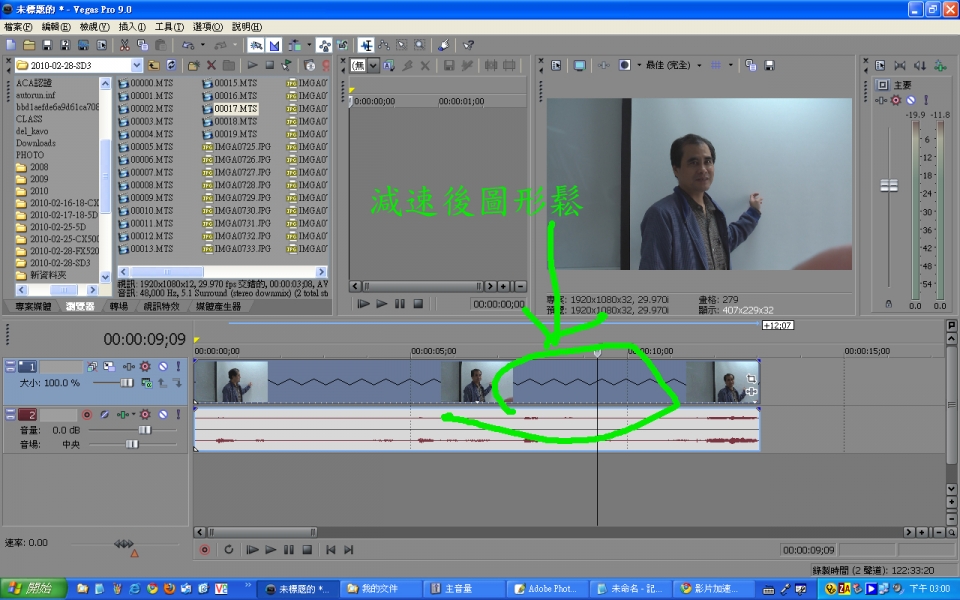Select file 00017.MTS in explorer list
Image resolution: width=960 pixels, height=600 pixels.
pyautogui.click(x=235, y=108)
